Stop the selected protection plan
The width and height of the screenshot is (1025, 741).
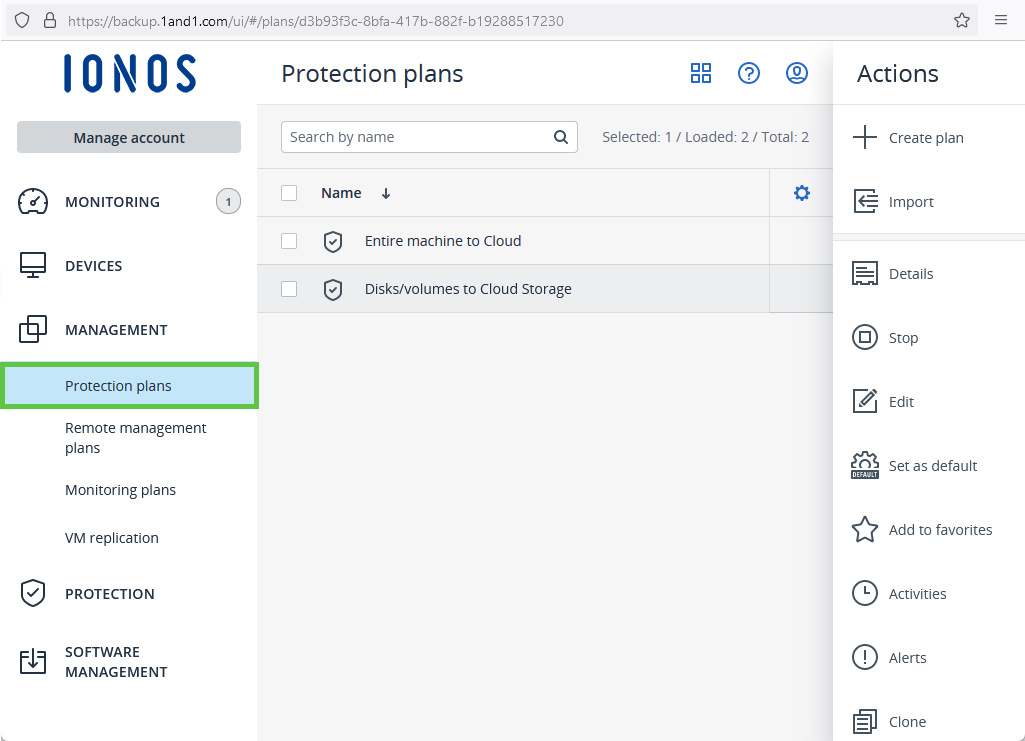coord(902,338)
